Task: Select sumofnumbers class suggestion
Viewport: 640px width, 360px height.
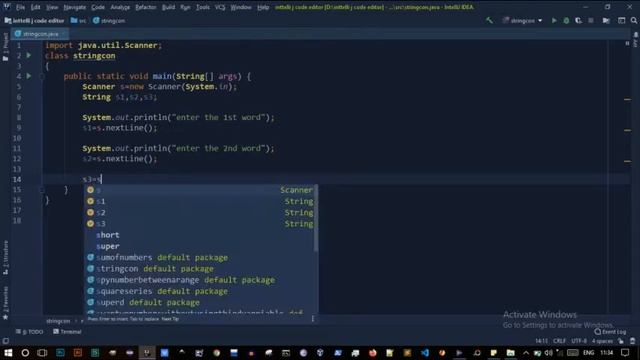Action: pos(200,258)
